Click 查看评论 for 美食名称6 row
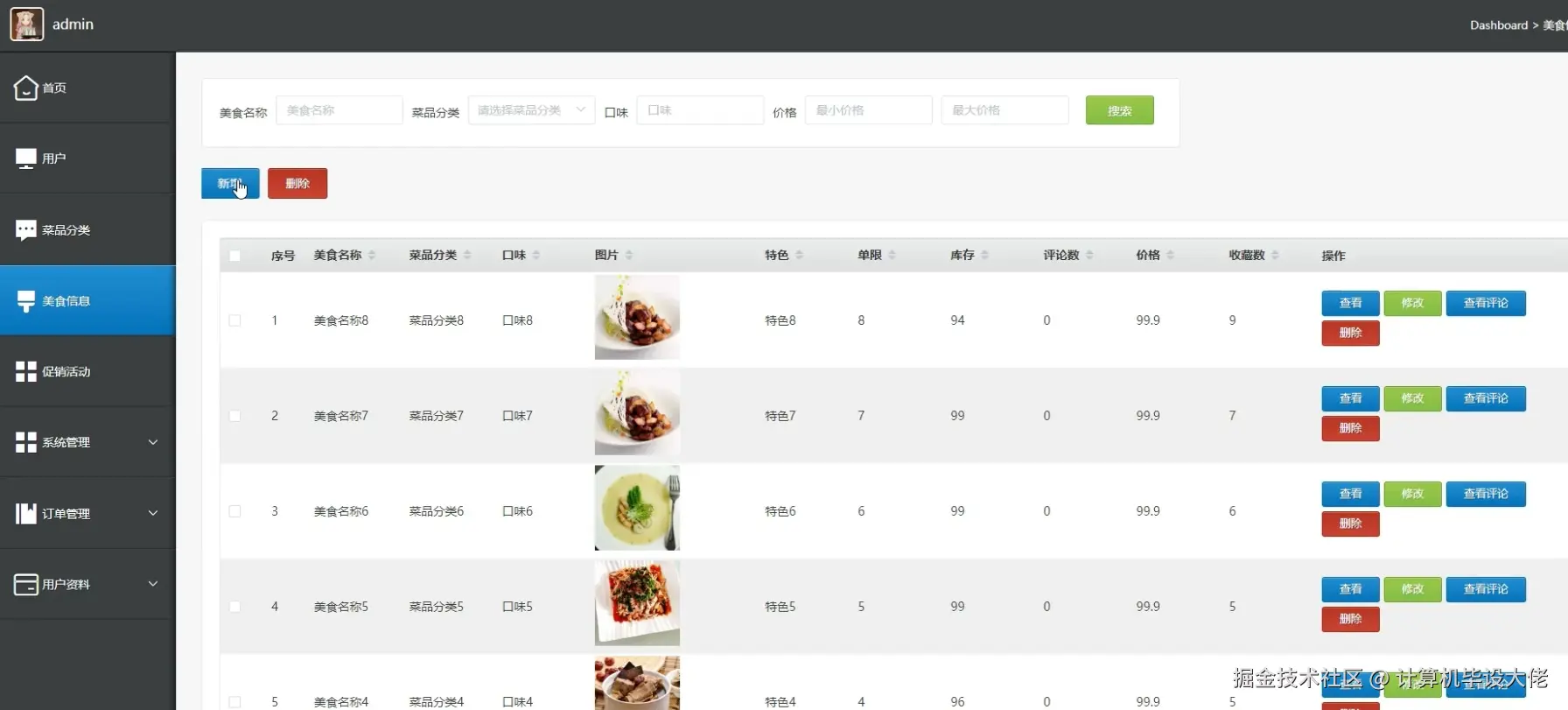 tap(1486, 494)
